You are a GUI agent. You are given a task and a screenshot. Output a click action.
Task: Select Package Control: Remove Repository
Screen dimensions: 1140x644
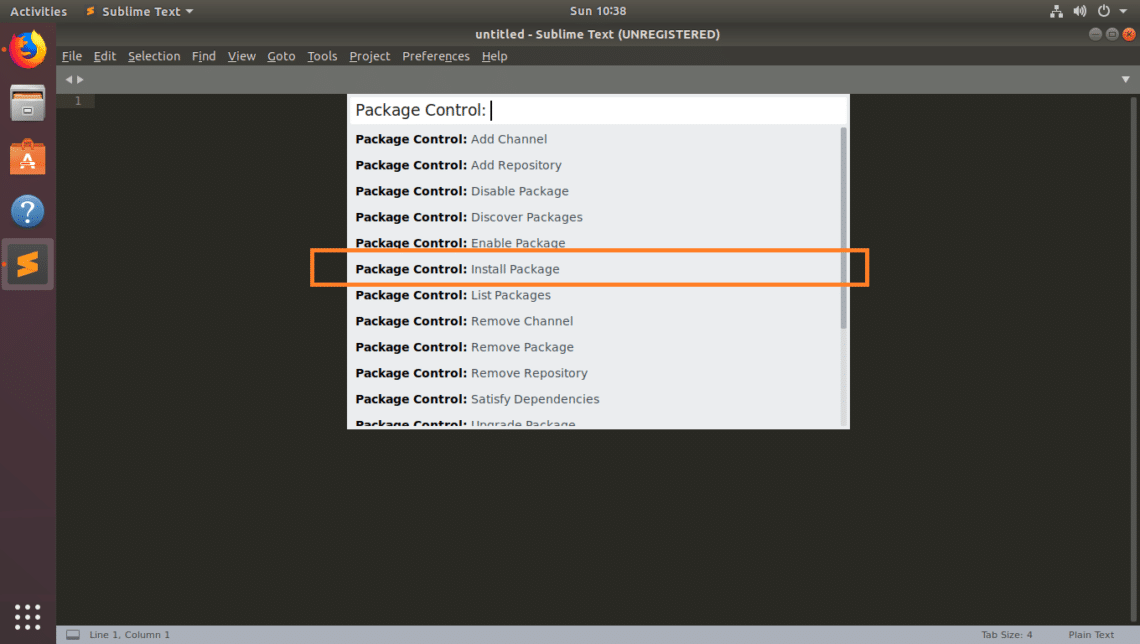tap(594, 373)
